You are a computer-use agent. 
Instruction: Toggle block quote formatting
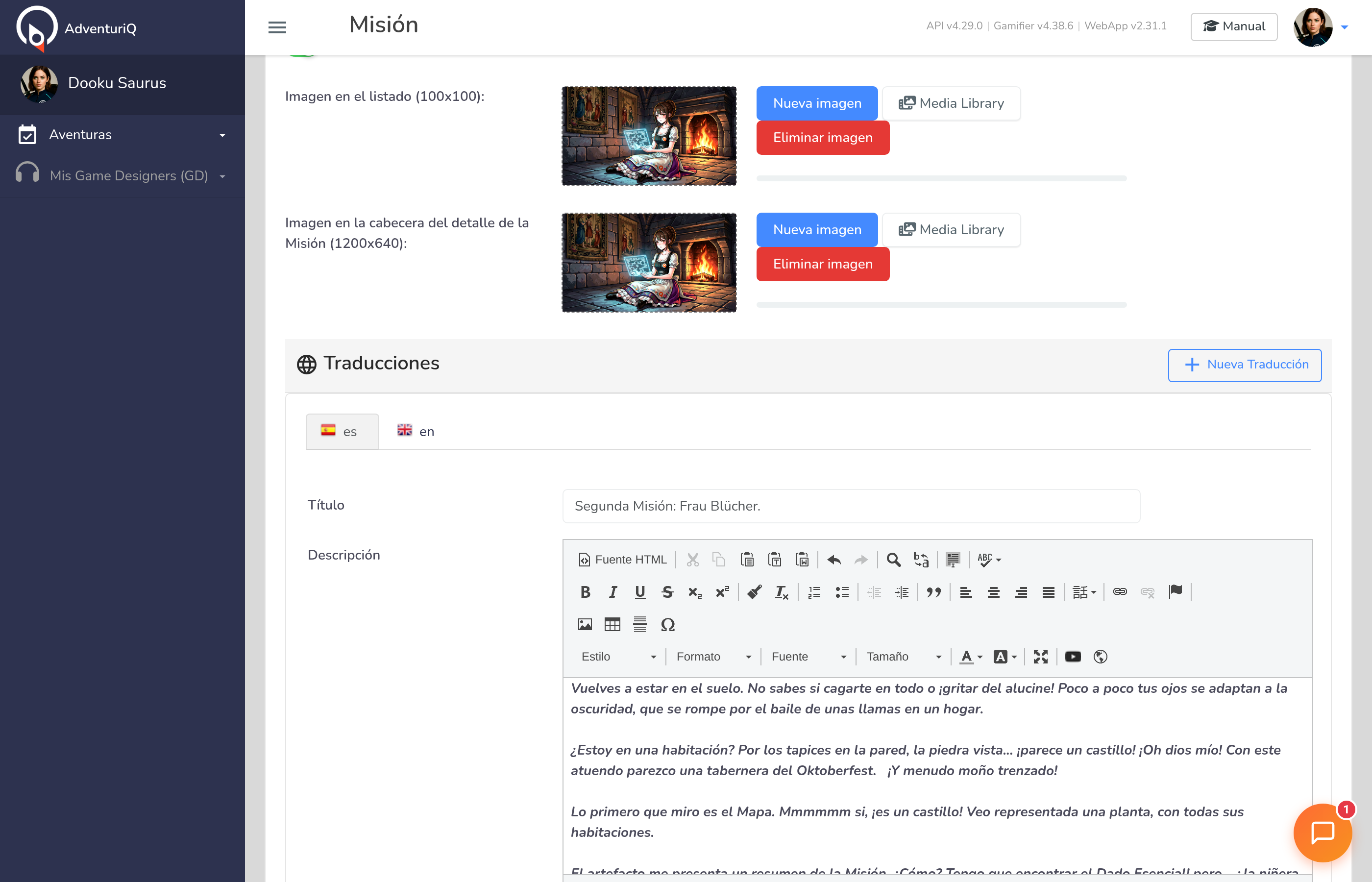(x=934, y=592)
